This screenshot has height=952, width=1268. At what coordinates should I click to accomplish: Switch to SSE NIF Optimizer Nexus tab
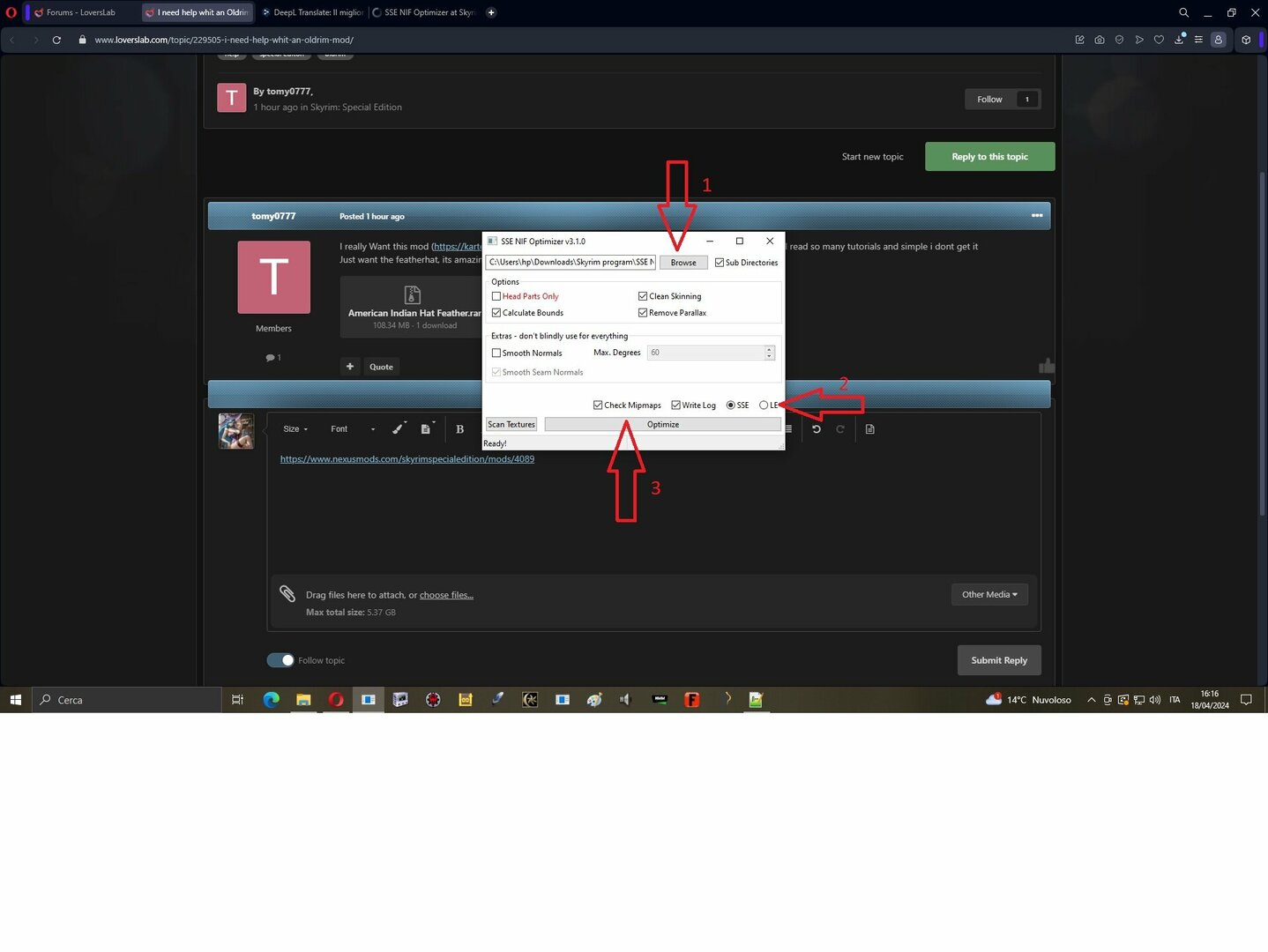coord(423,12)
